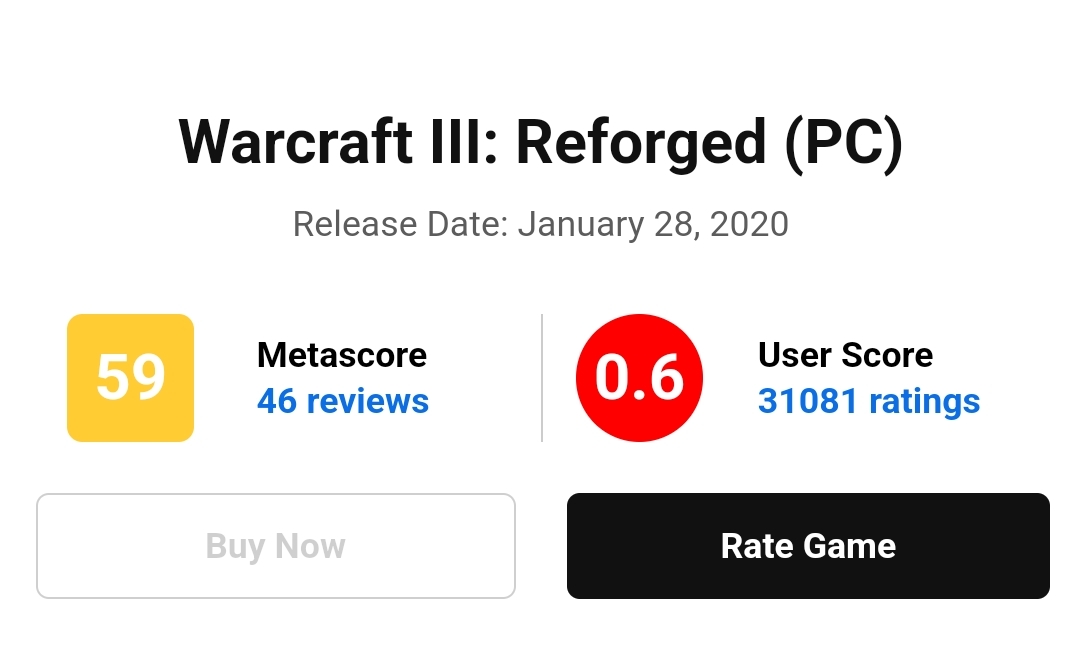
Task: Click the Release Date line
Action: (x=540, y=223)
